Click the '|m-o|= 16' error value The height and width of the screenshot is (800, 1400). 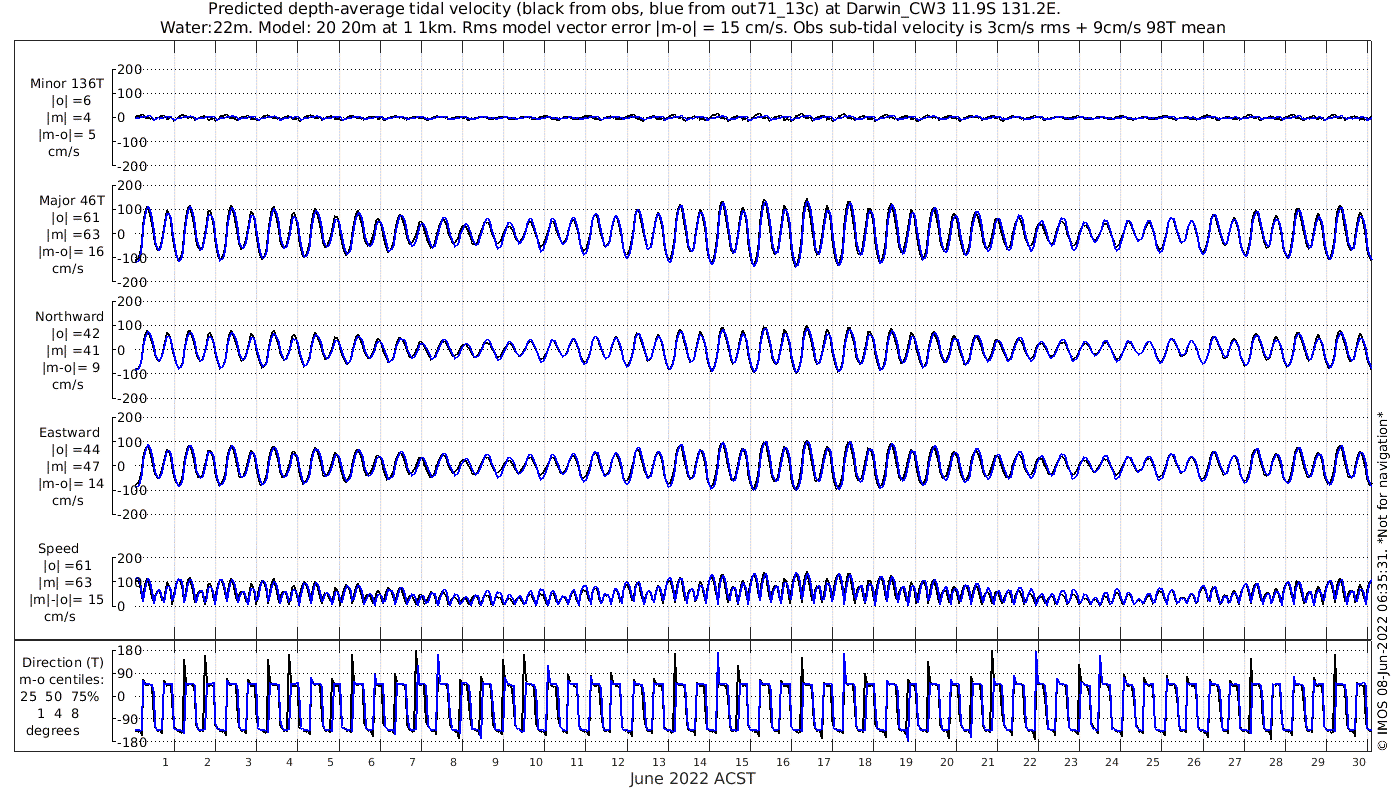(71, 252)
